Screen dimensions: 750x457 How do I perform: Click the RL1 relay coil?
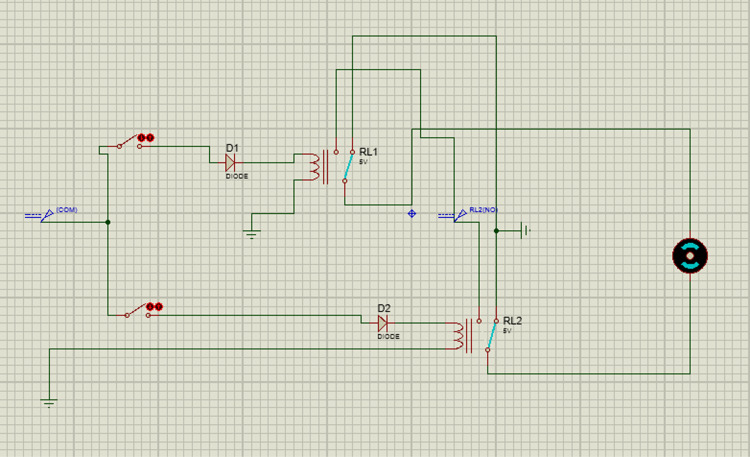click(x=313, y=167)
